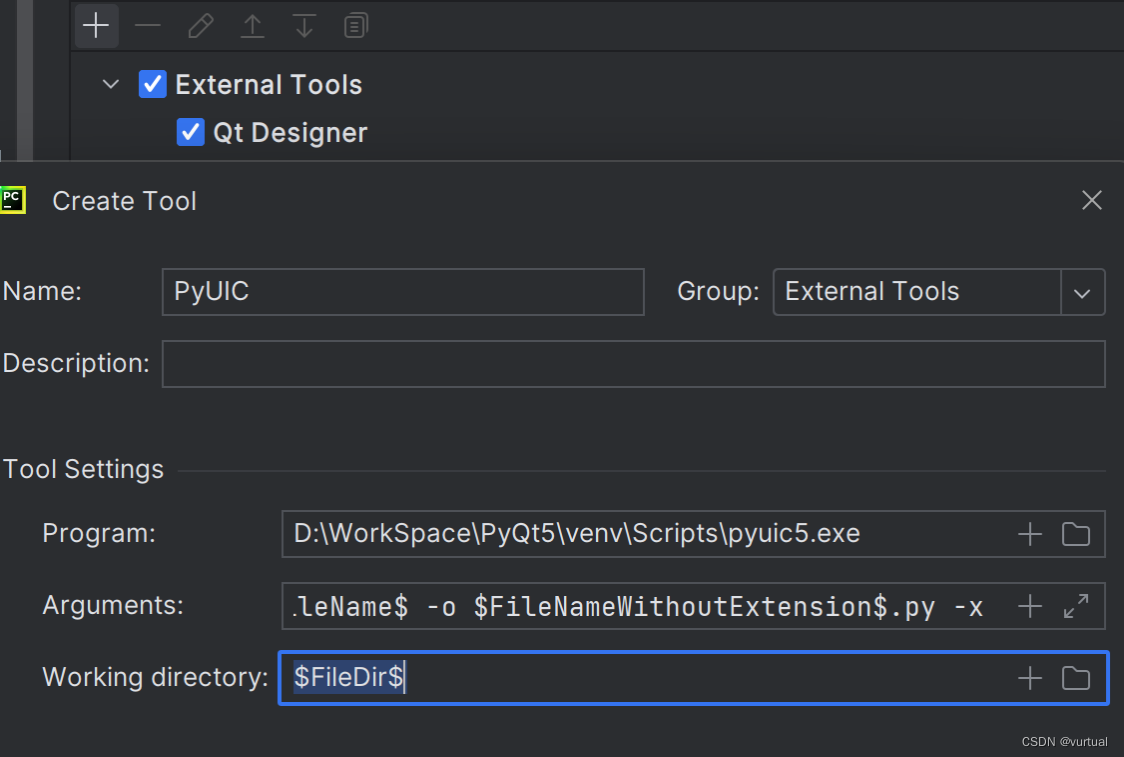Viewport: 1124px width, 757px height.
Task: Move tool up with up arrow icon
Action: 252,26
